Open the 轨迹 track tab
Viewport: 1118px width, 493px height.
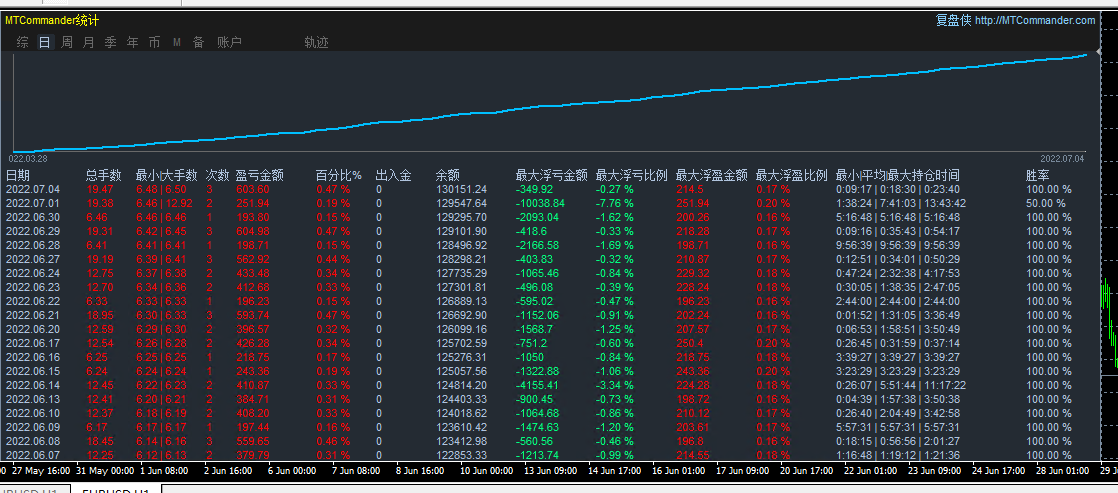tap(317, 43)
